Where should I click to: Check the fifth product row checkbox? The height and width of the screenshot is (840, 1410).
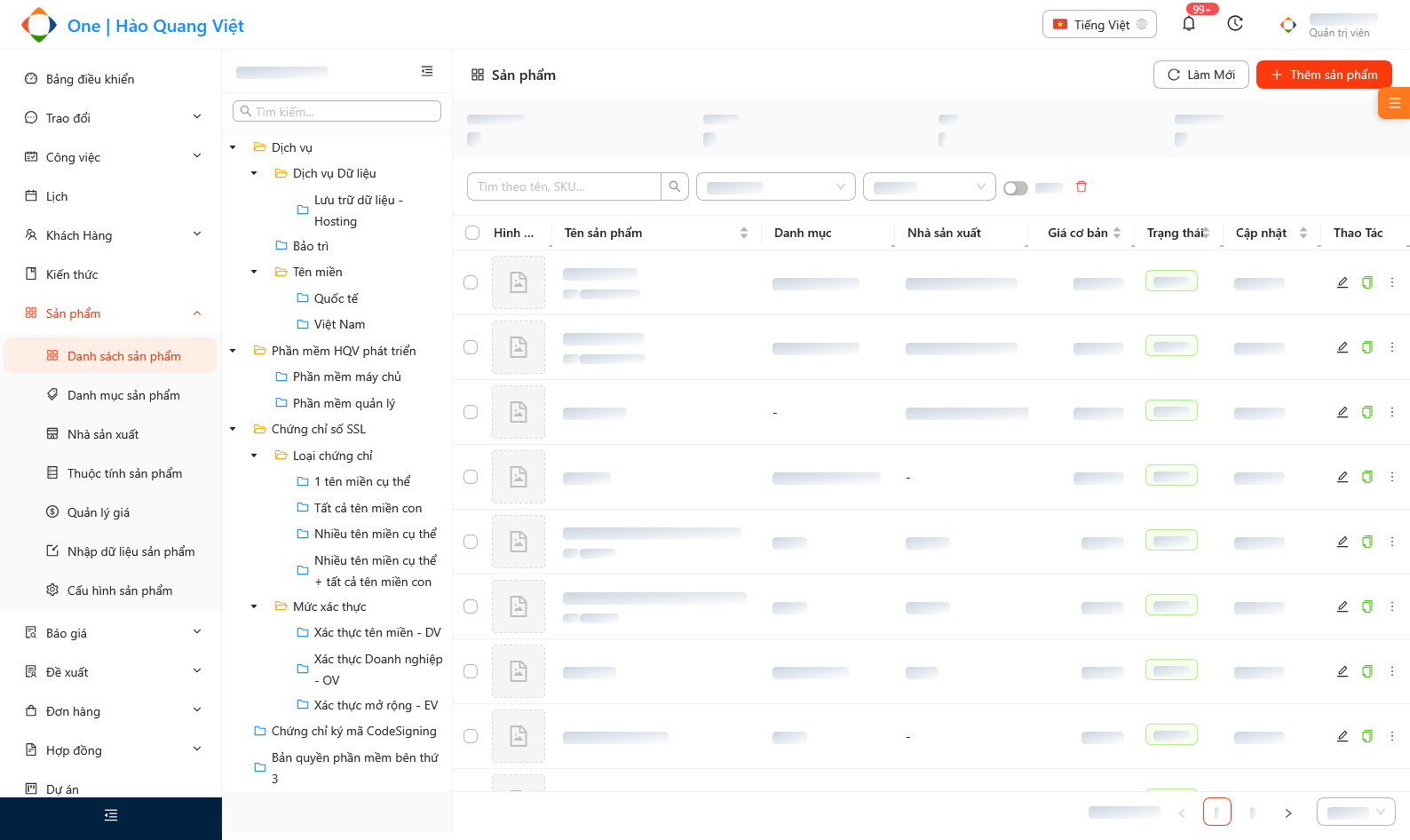coord(471,542)
